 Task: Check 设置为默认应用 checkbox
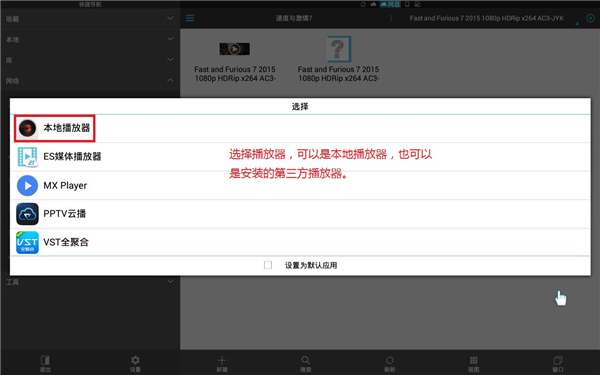(268, 265)
